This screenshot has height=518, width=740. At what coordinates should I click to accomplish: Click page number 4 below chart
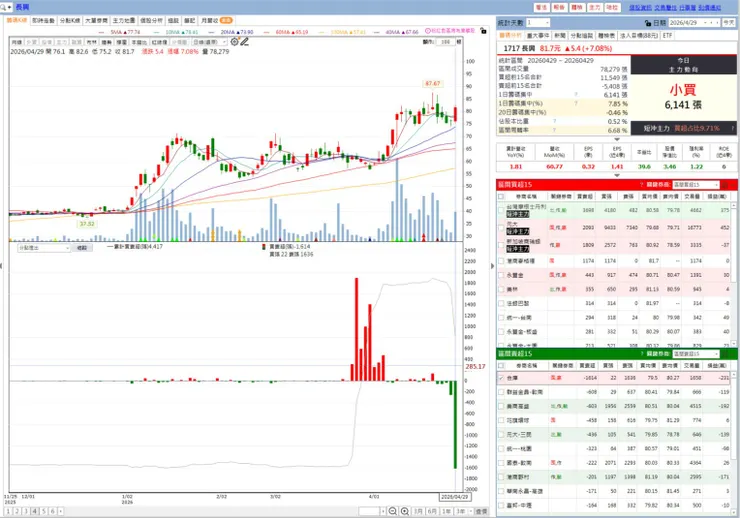pos(35,511)
